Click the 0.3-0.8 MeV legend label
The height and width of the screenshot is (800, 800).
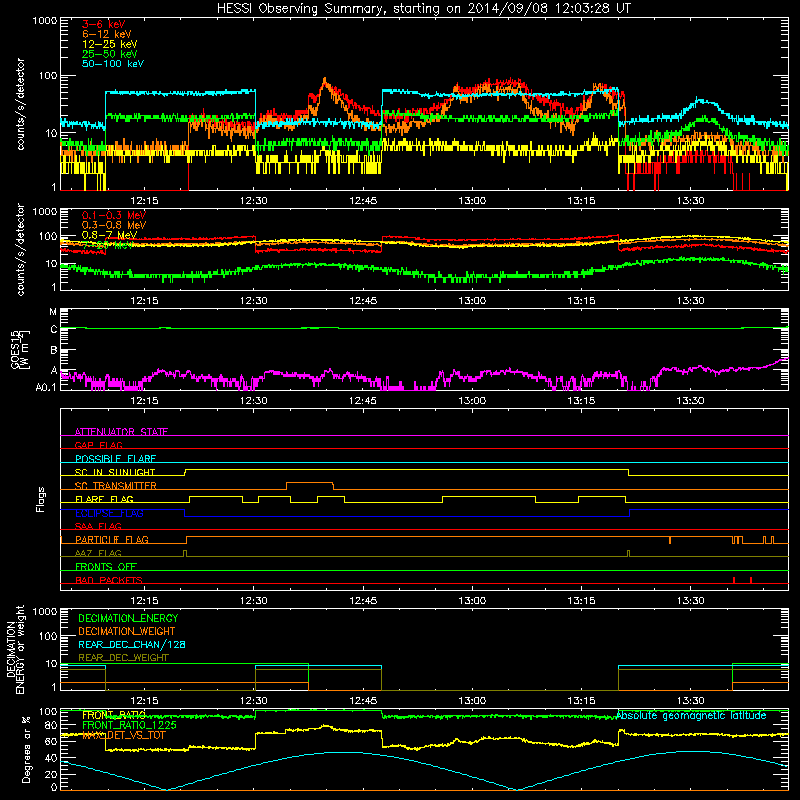pos(114,225)
